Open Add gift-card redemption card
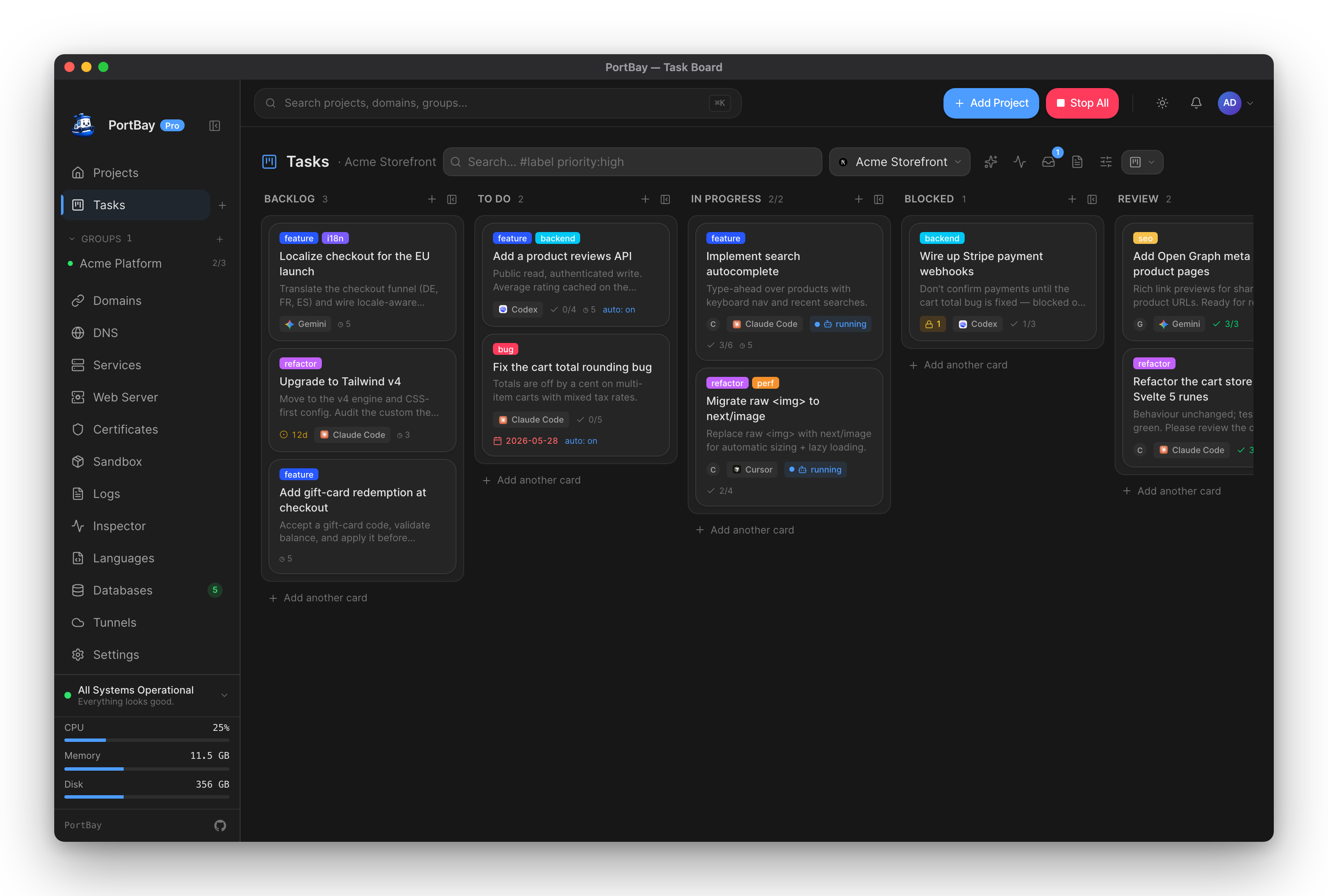Viewport: 1328px width, 896px height. pos(362,517)
